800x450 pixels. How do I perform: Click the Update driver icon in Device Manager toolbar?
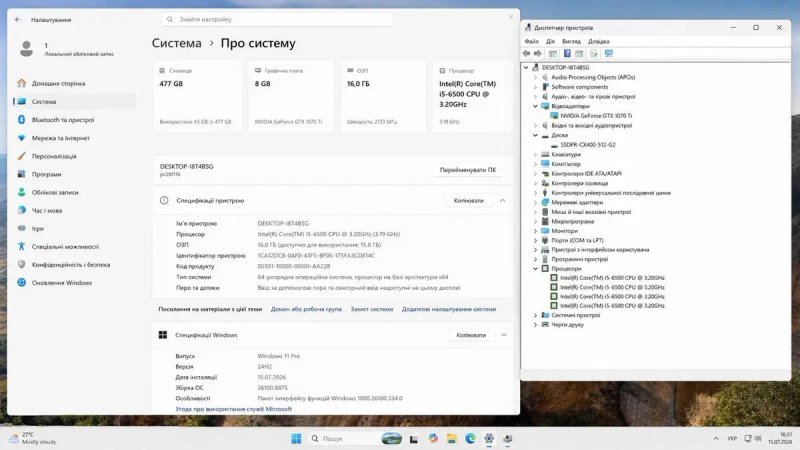point(594,54)
